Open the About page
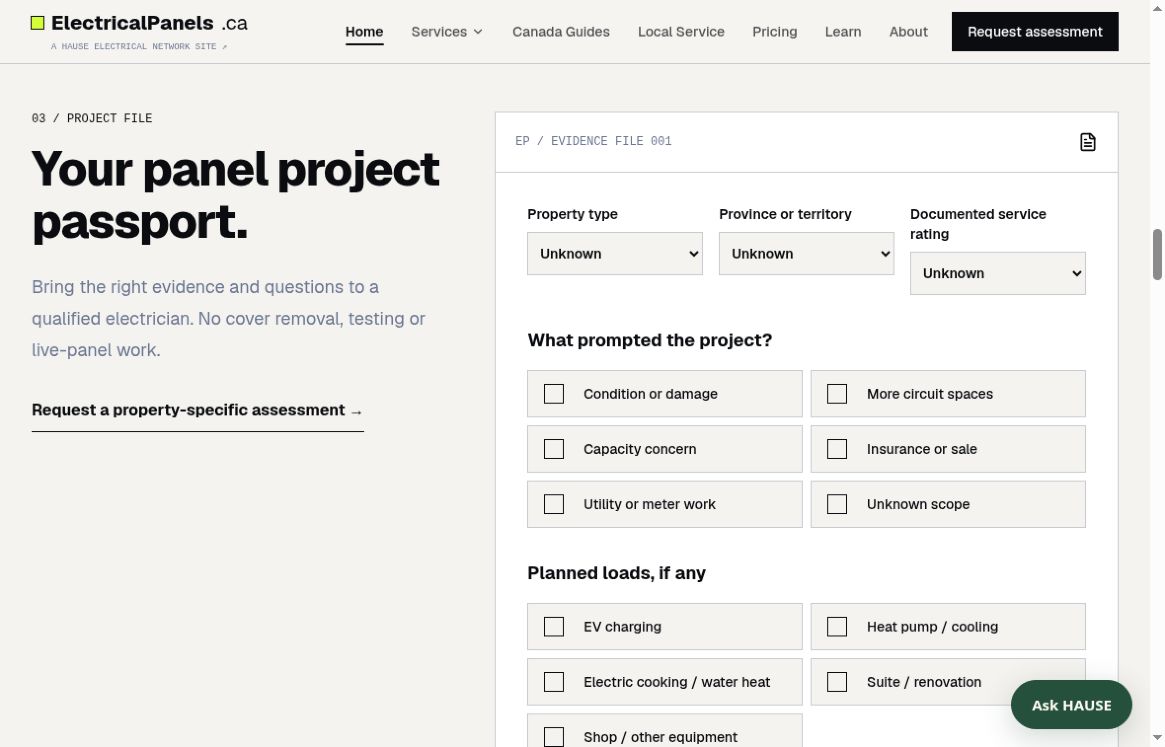1165x747 pixels. tap(908, 32)
